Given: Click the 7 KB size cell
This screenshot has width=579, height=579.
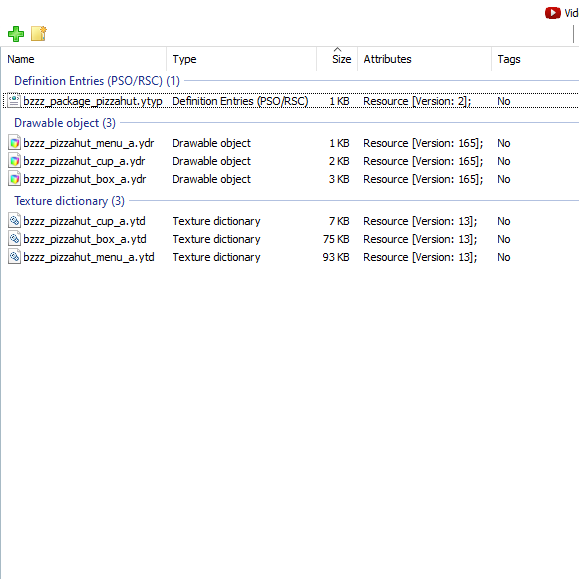Looking at the screenshot, I should tap(339, 221).
